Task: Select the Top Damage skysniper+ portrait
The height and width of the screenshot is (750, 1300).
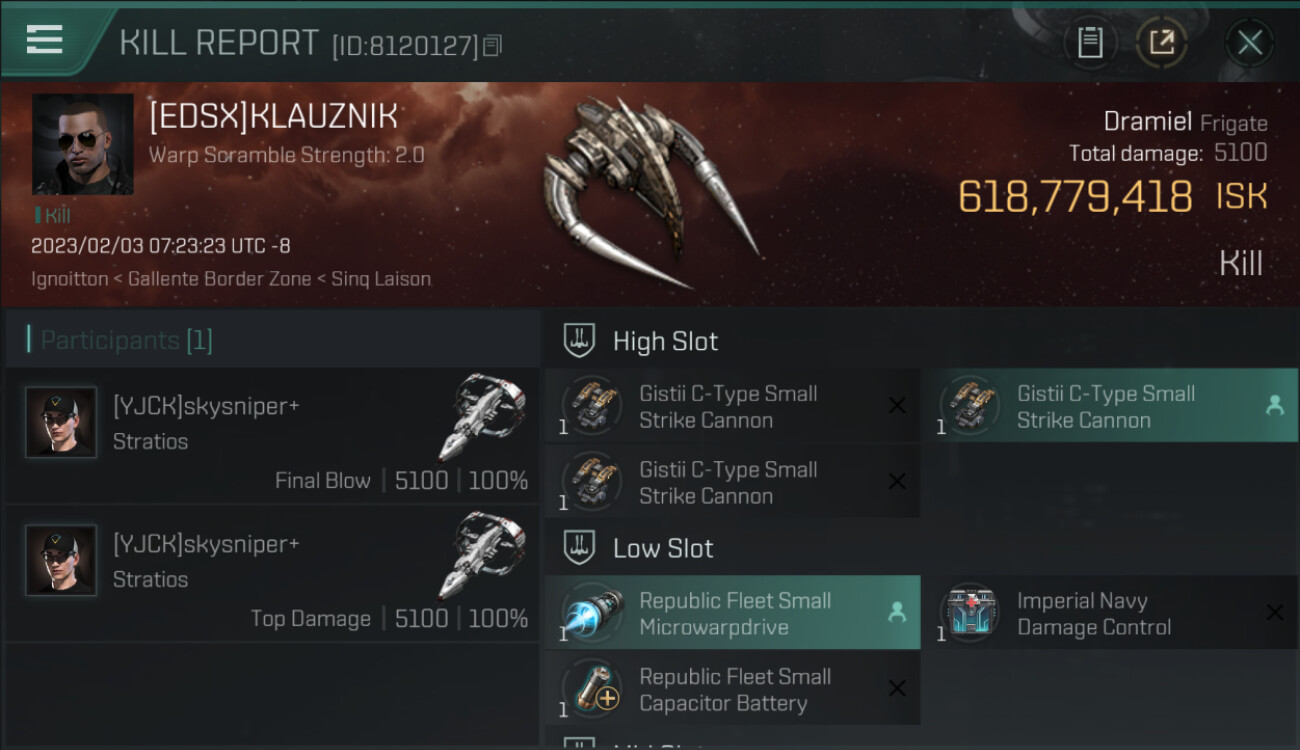Action: tap(61, 560)
